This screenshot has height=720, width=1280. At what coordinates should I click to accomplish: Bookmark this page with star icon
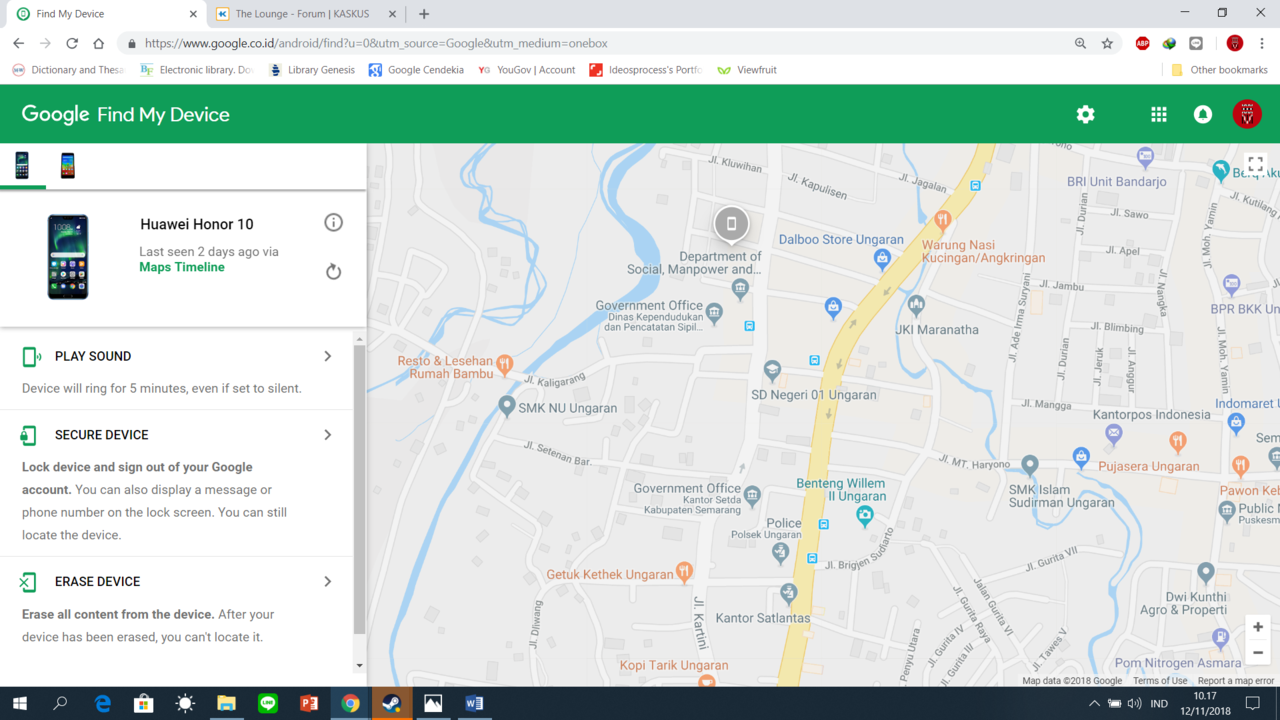tap(1107, 43)
